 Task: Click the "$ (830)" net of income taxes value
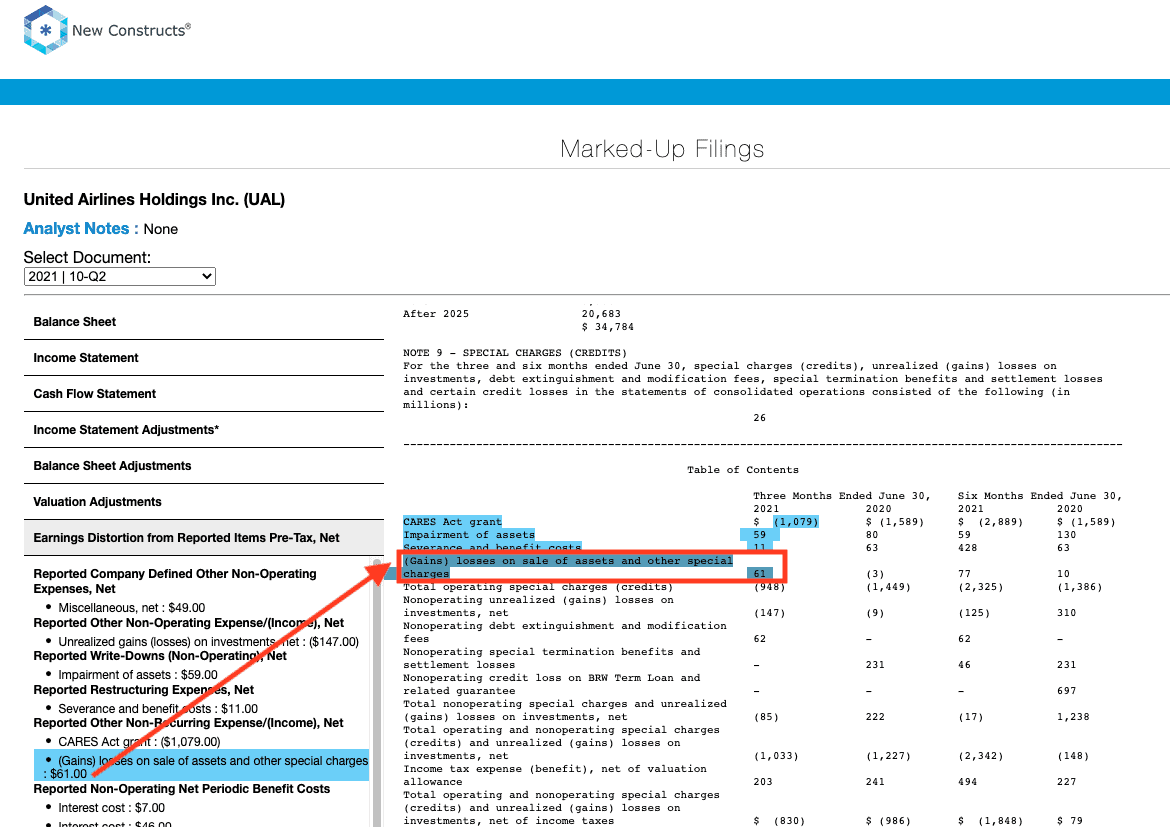[x=779, y=821]
